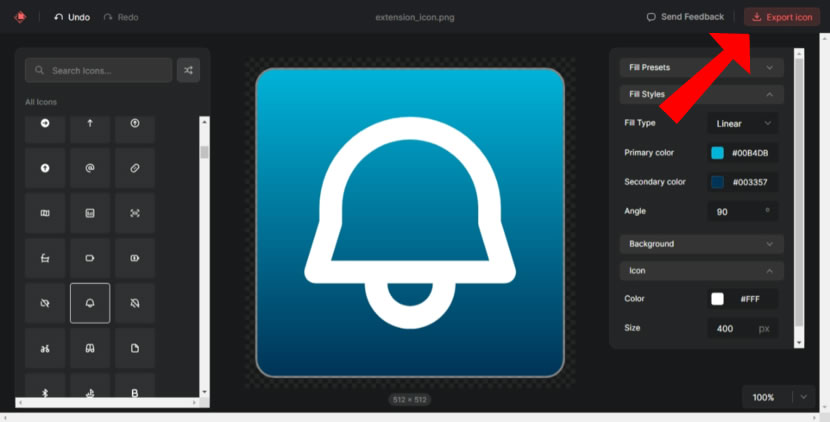The image size is (830, 422).
Task: Select the bicycle icon
Action: coord(45,348)
